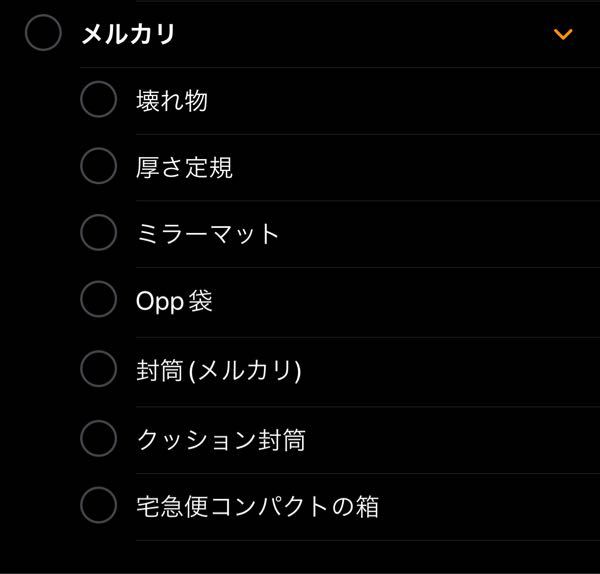Select the メルカリ title text
600x574 pixels.
click(x=128, y=34)
